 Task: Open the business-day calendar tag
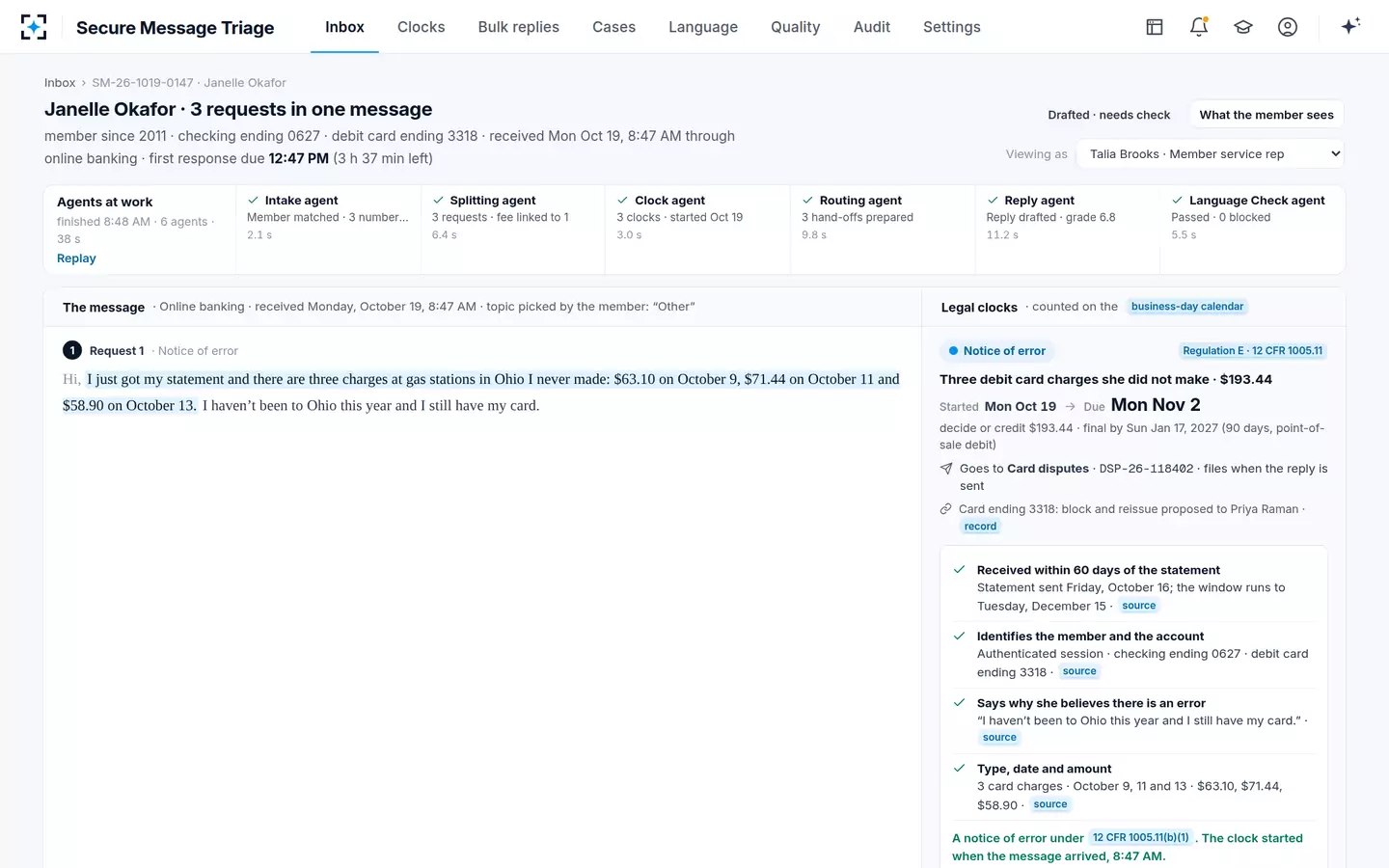click(x=1187, y=307)
